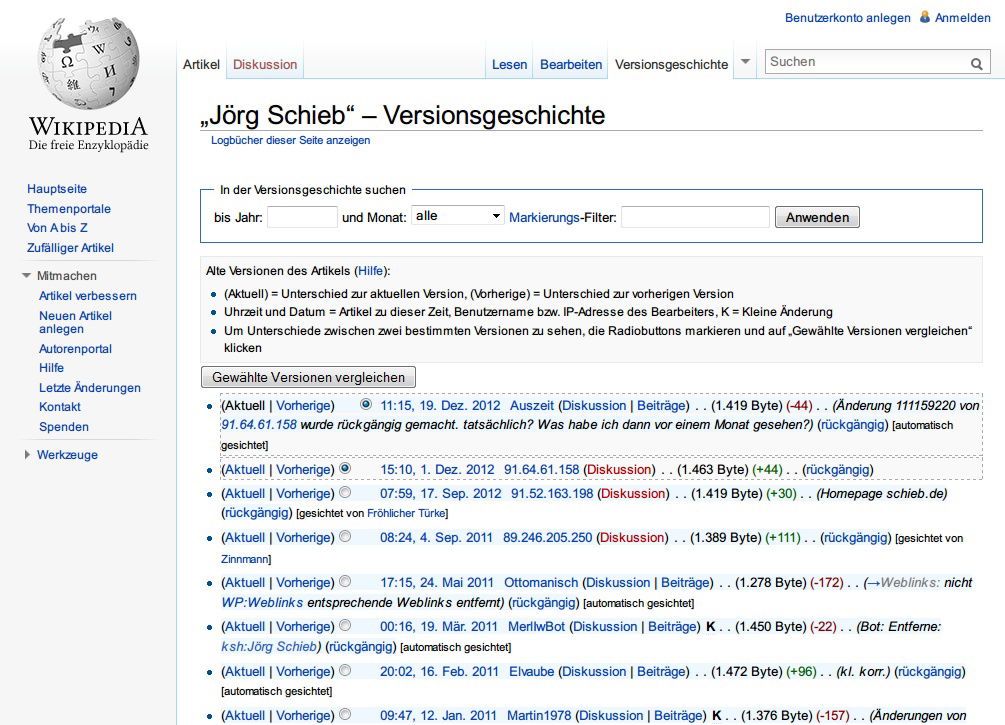Click the Wikipedia globe logo
The height and width of the screenshot is (725, 1005).
(x=88, y=62)
